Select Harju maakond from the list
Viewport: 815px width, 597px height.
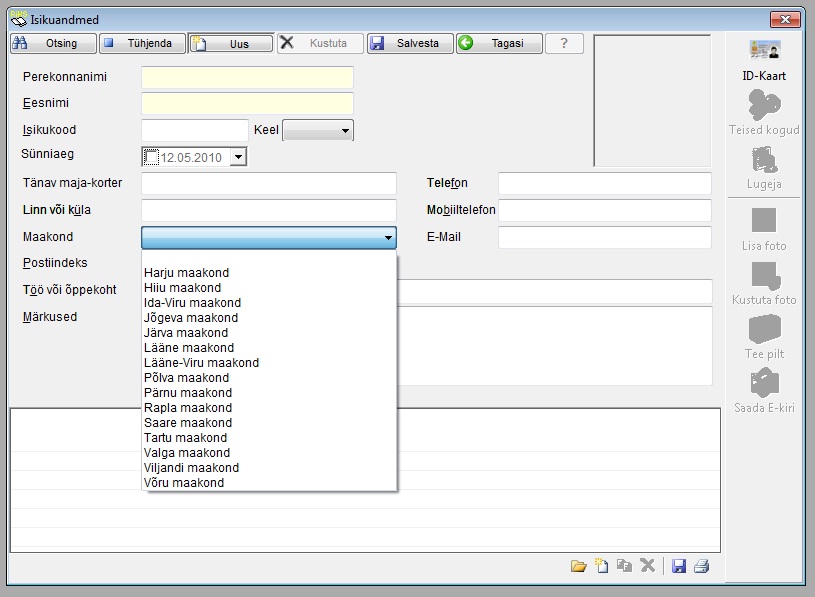187,273
